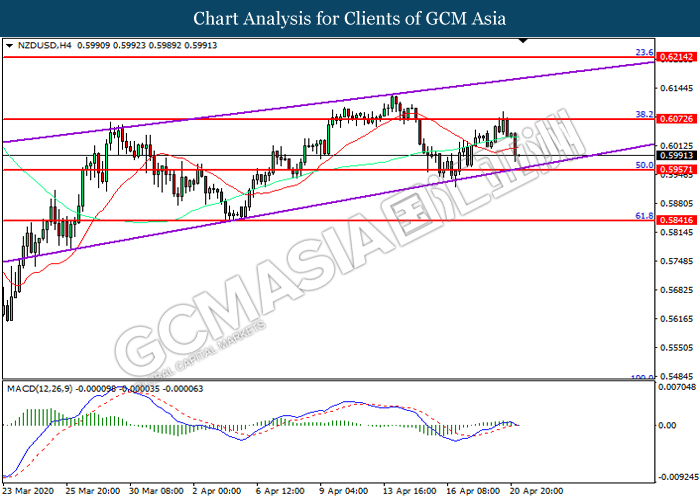The width and height of the screenshot is (700, 500).
Task: Click the MACD(12,26,9) indicator label
Action: click(x=39, y=389)
